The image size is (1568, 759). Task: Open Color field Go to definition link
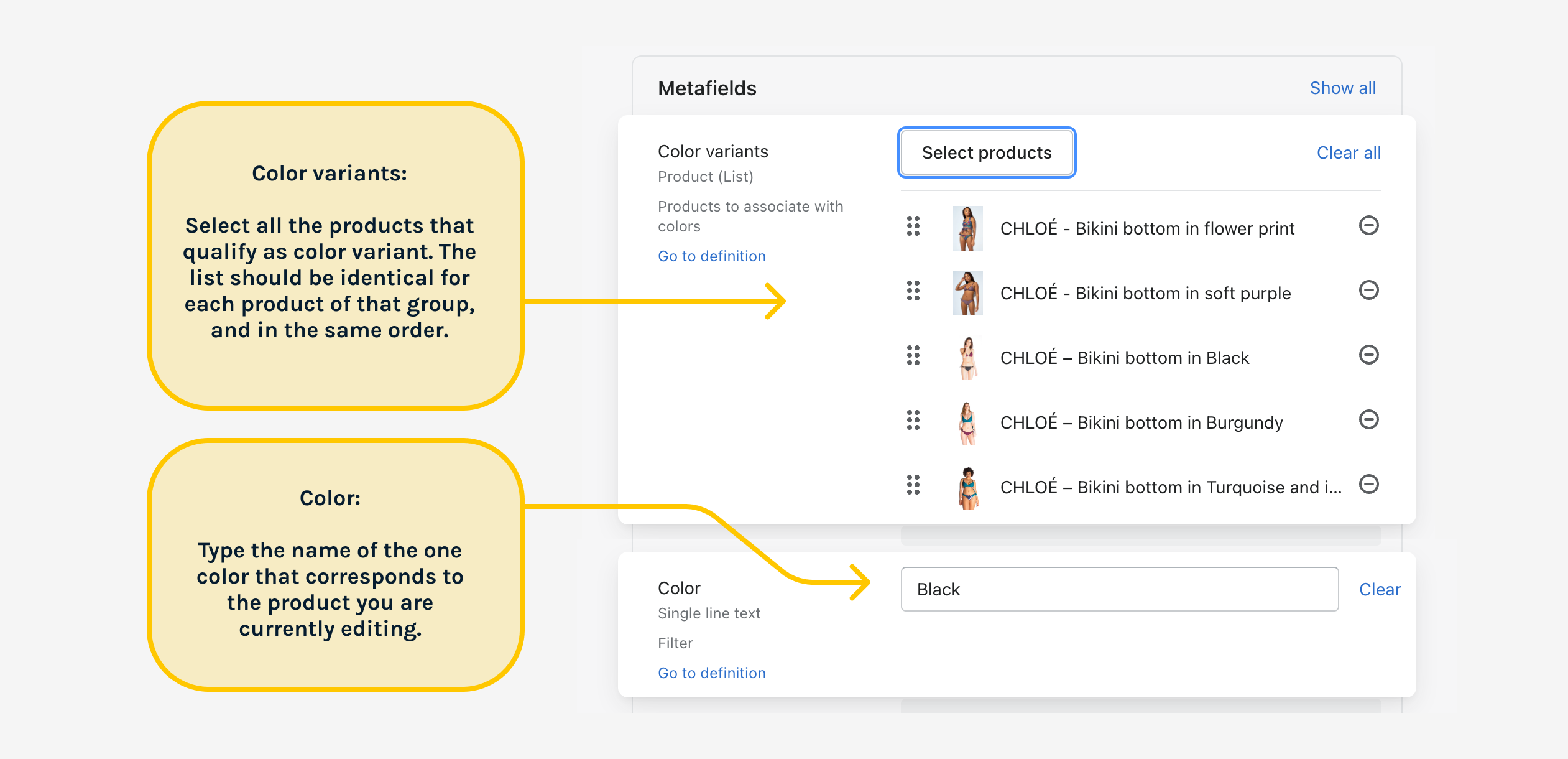[712, 673]
